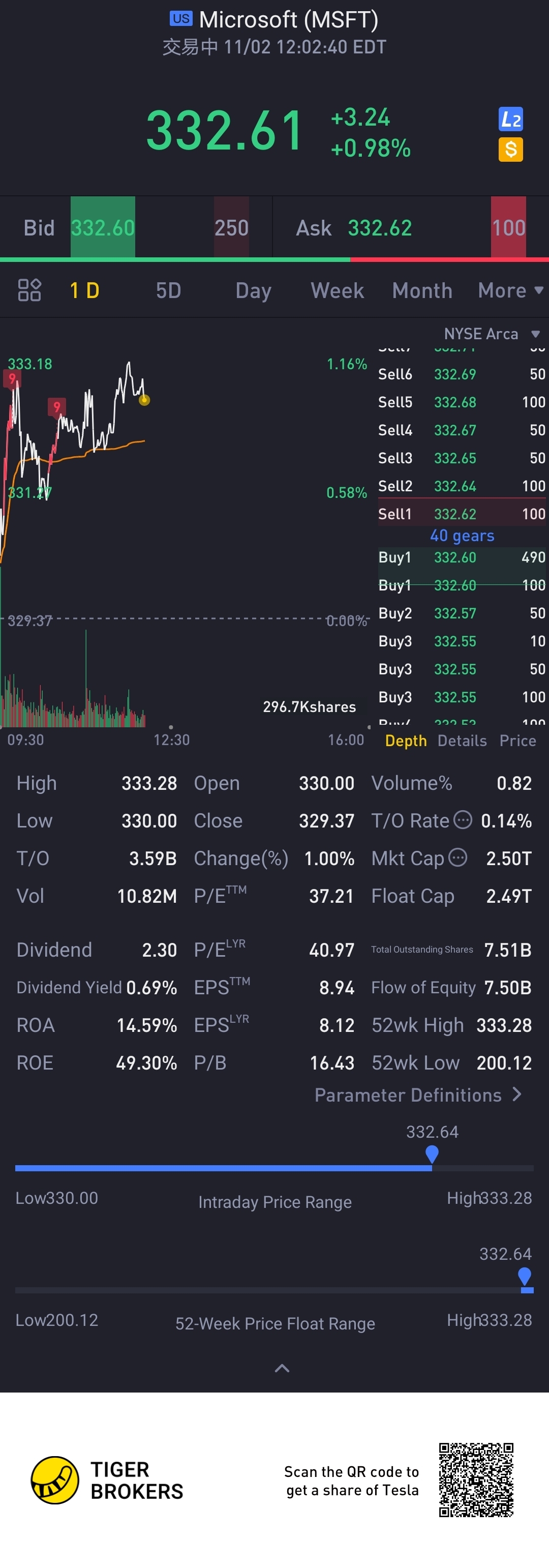Tap the Buy3 332.55 row with 10 shares
The height and width of the screenshot is (1568, 549).
pos(462,641)
